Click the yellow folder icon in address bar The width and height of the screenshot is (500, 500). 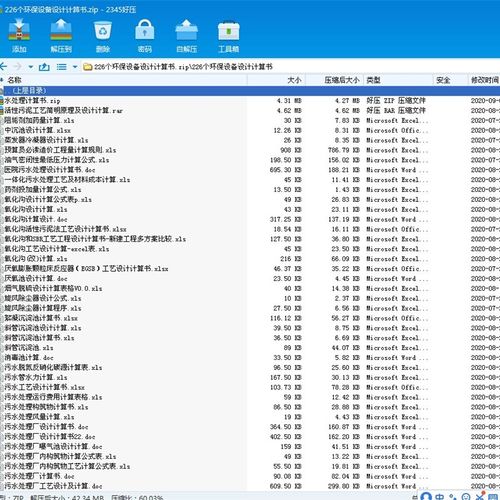(88, 67)
